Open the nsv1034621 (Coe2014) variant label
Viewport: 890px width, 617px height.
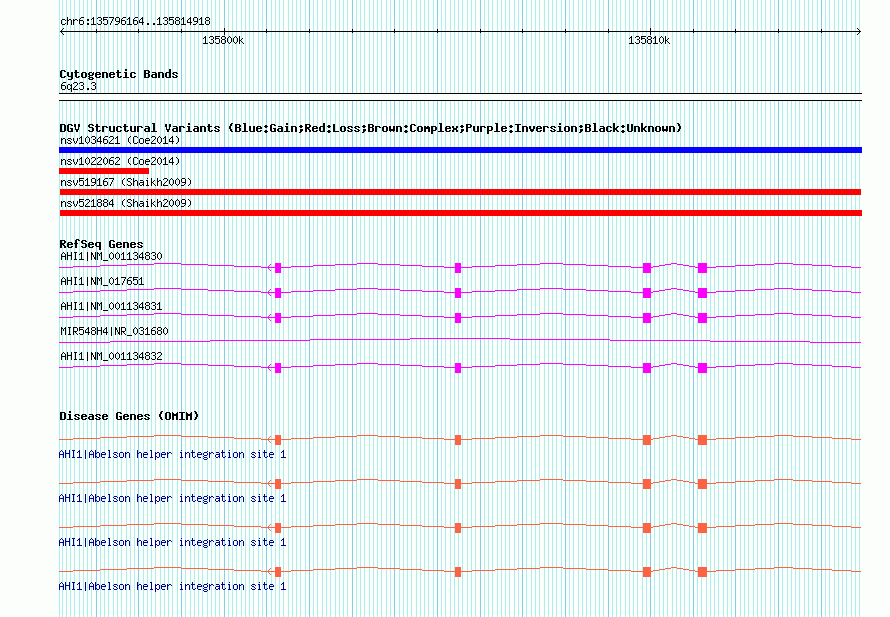120,140
